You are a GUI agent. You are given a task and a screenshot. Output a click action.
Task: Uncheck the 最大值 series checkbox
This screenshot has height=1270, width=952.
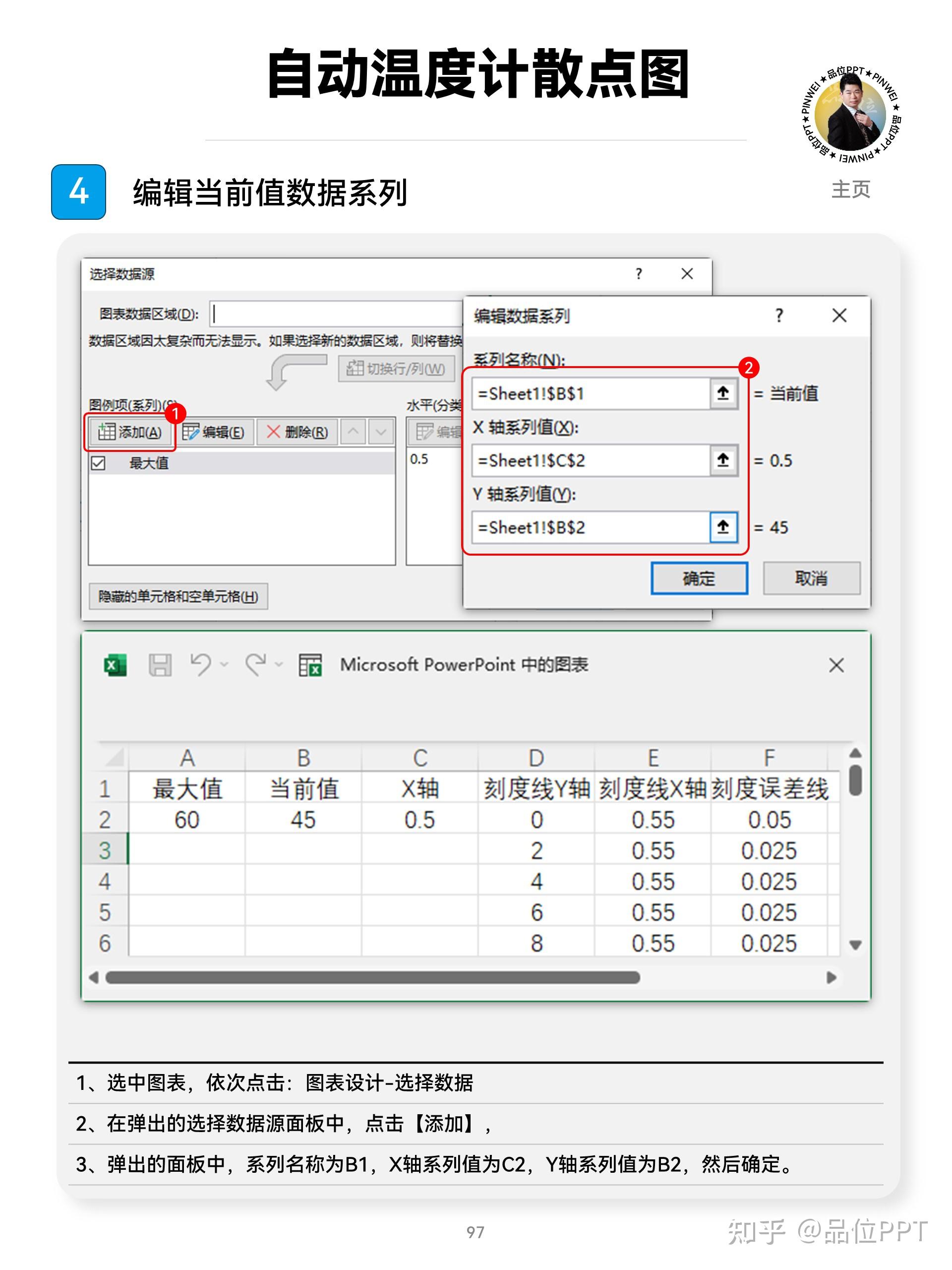coord(98,463)
